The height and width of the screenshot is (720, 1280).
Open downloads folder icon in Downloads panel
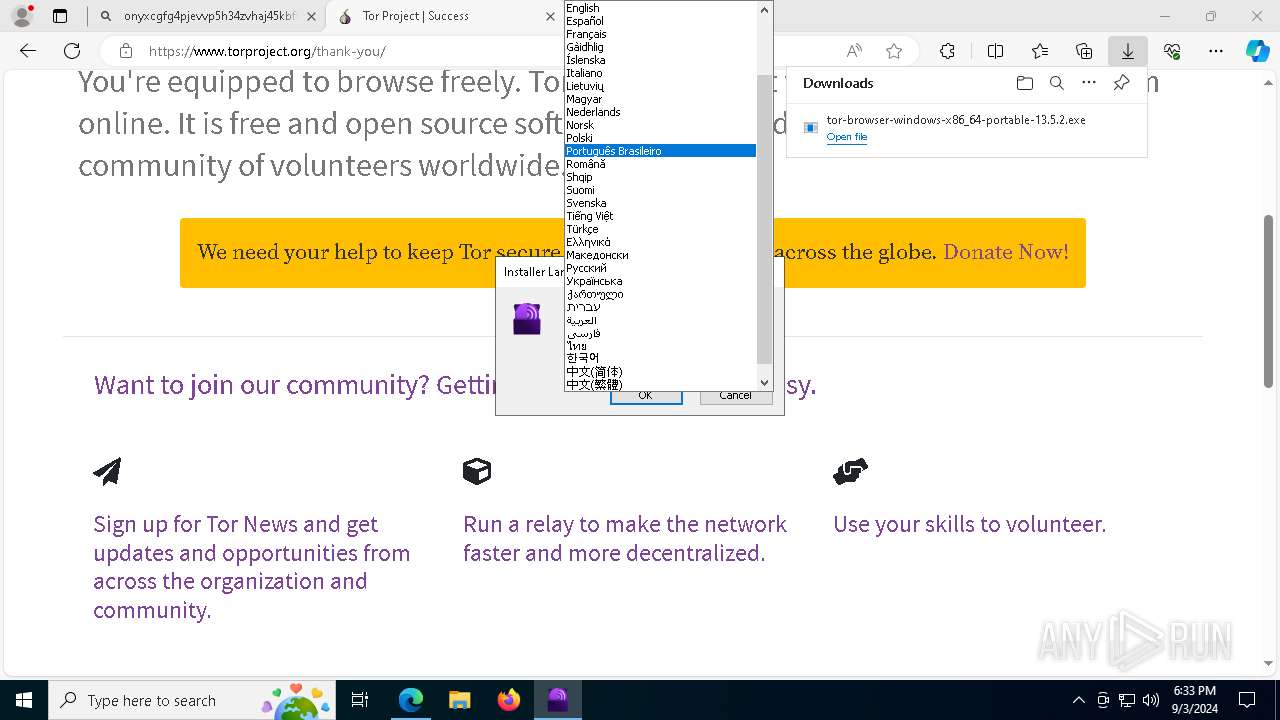click(x=1024, y=83)
